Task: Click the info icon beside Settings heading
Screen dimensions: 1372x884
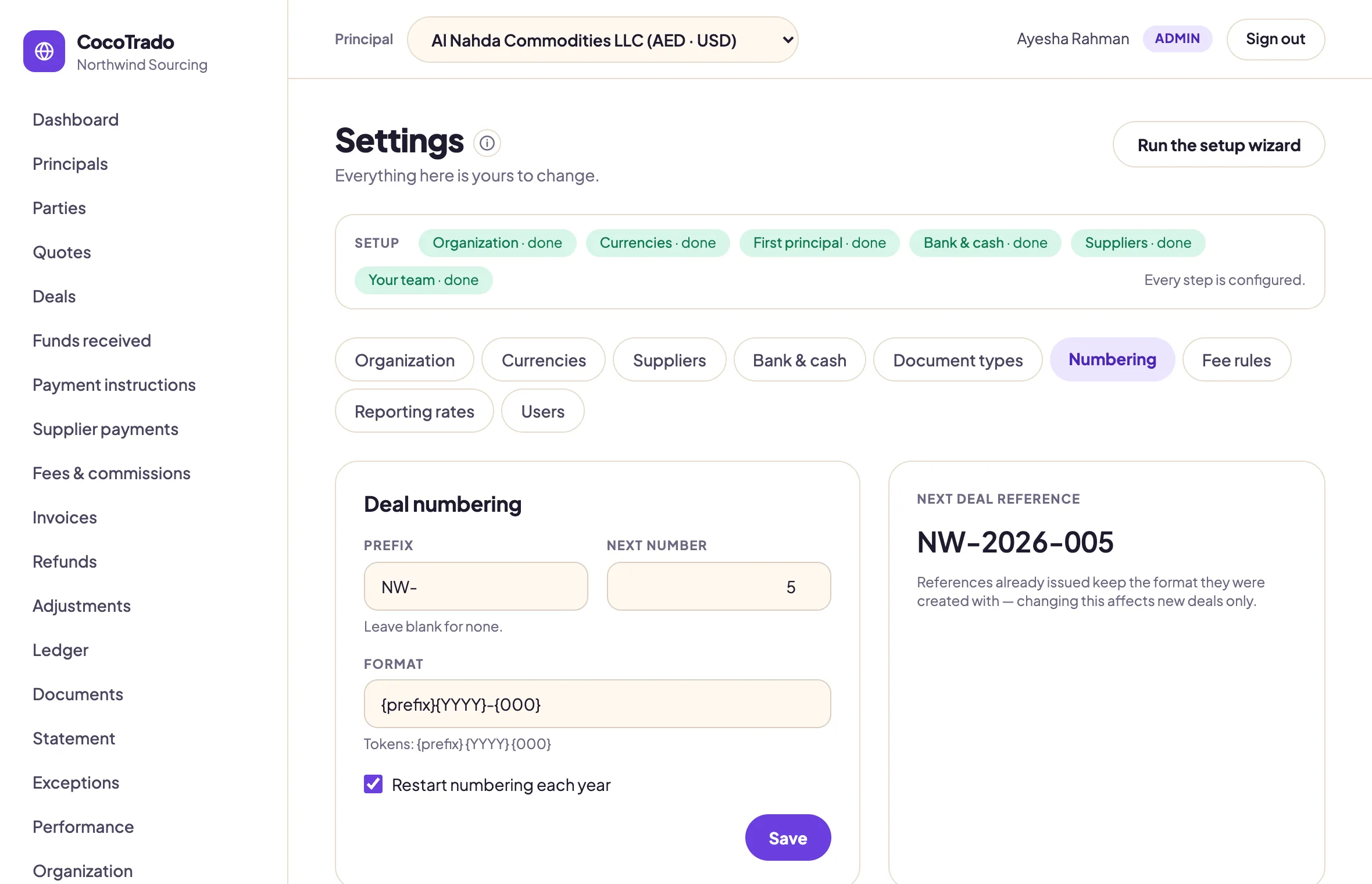Action: [x=487, y=143]
